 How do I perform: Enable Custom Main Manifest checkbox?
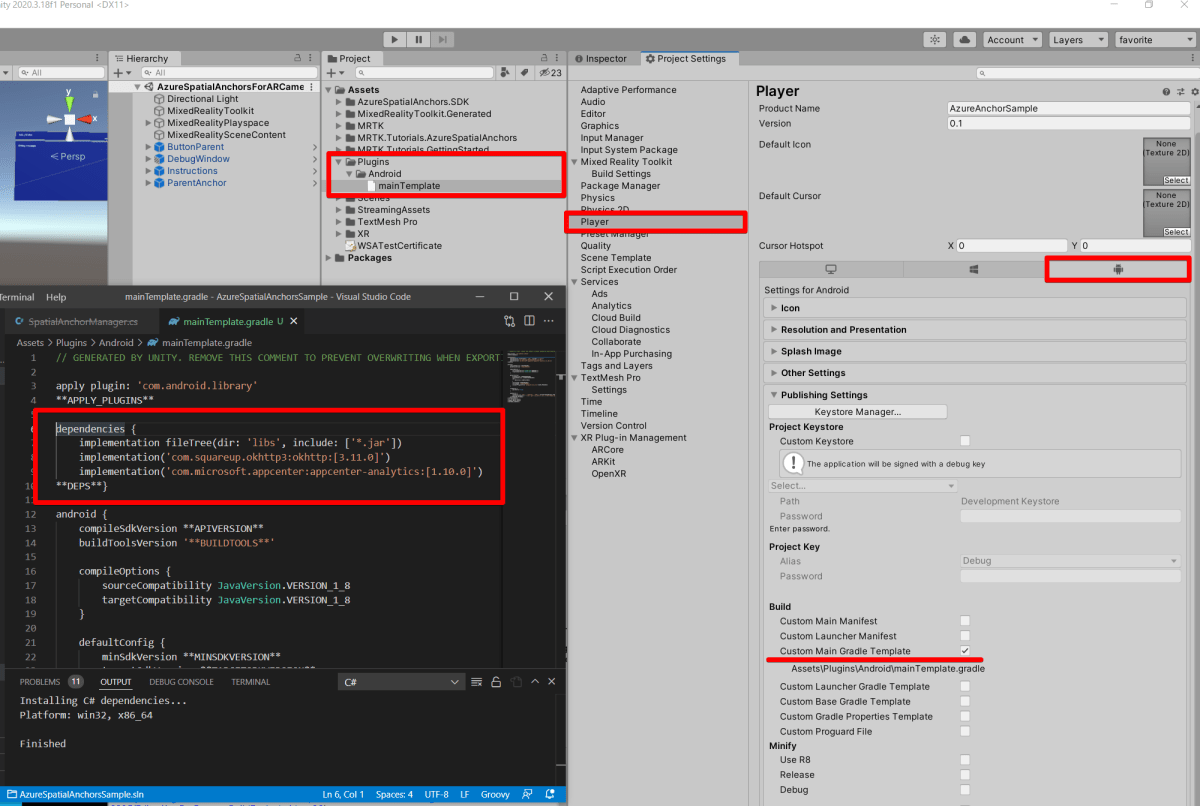pos(965,621)
